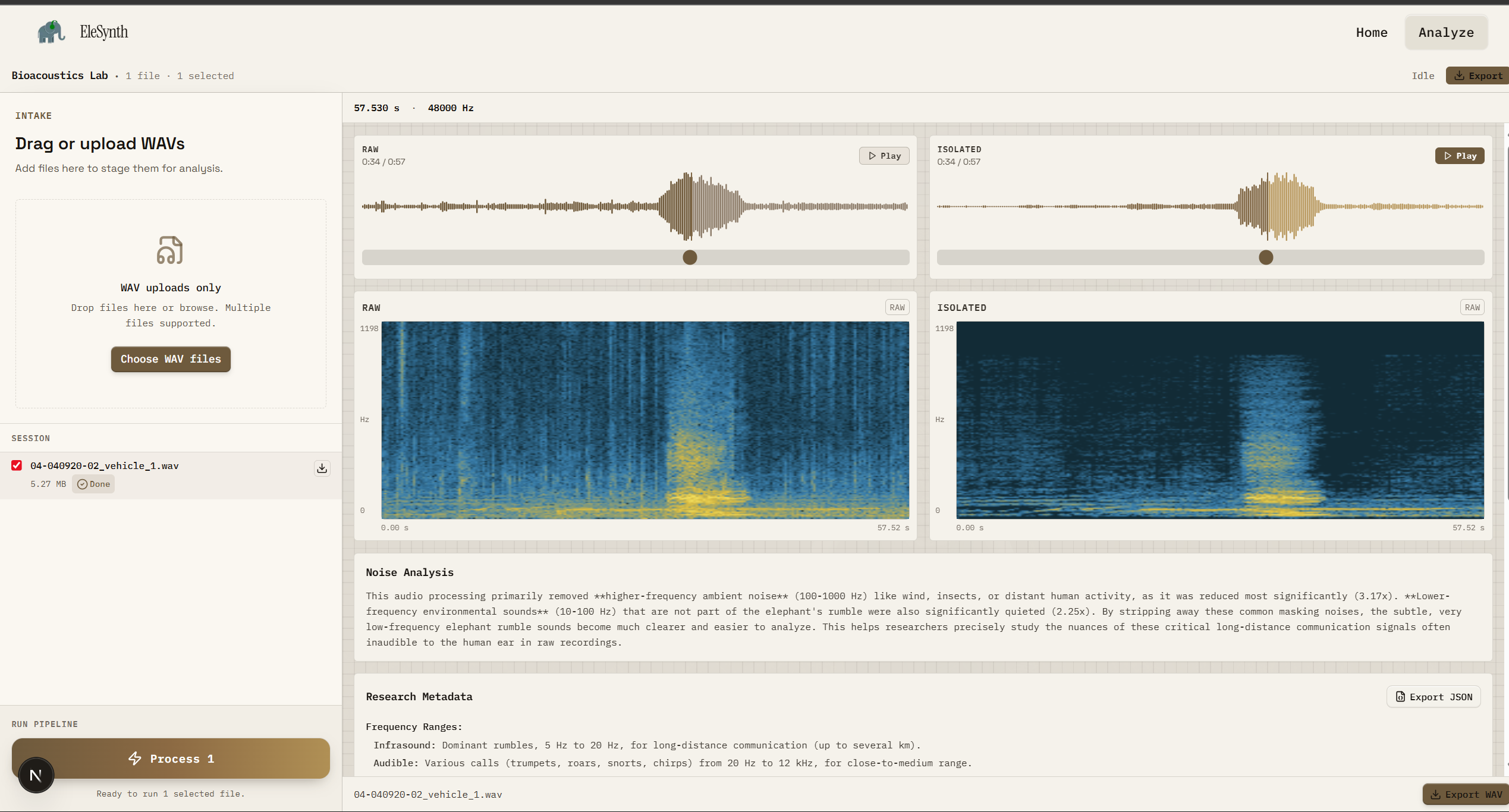This screenshot has width=1509, height=812.
Task: Click the ISOLATED playback slider handle
Action: (1266, 257)
